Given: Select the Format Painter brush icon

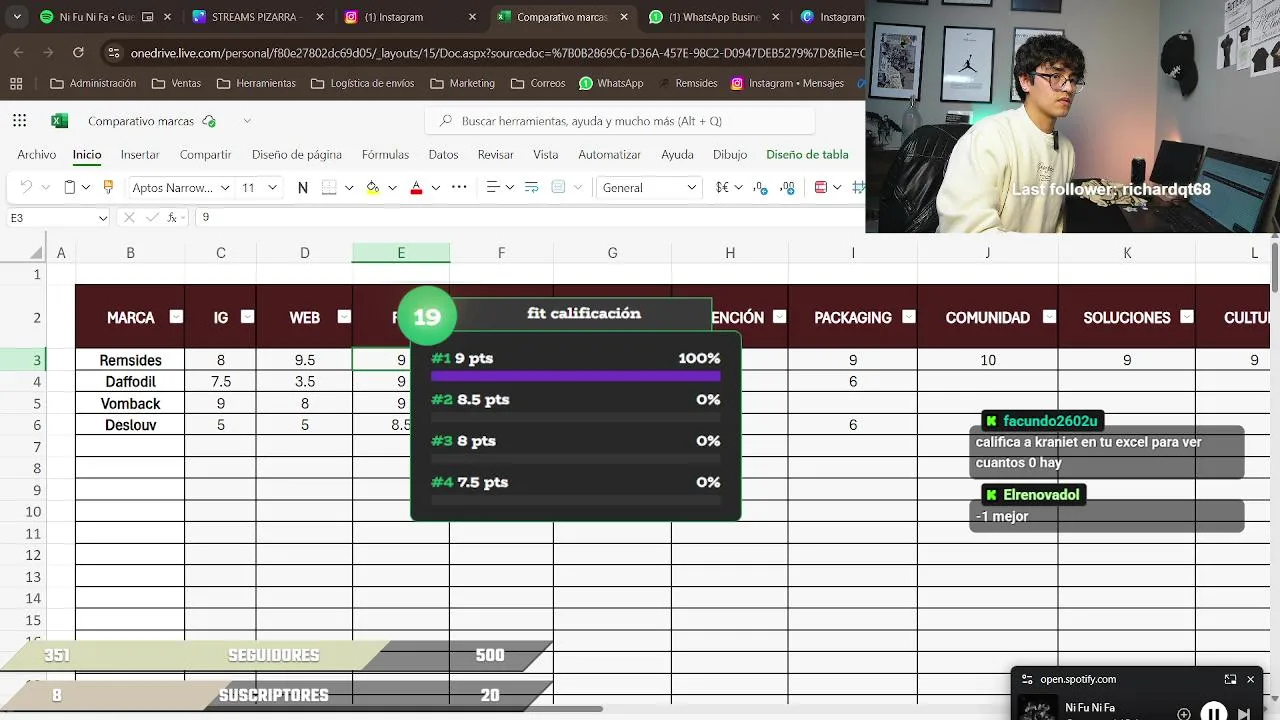Looking at the screenshot, I should click(108, 187).
